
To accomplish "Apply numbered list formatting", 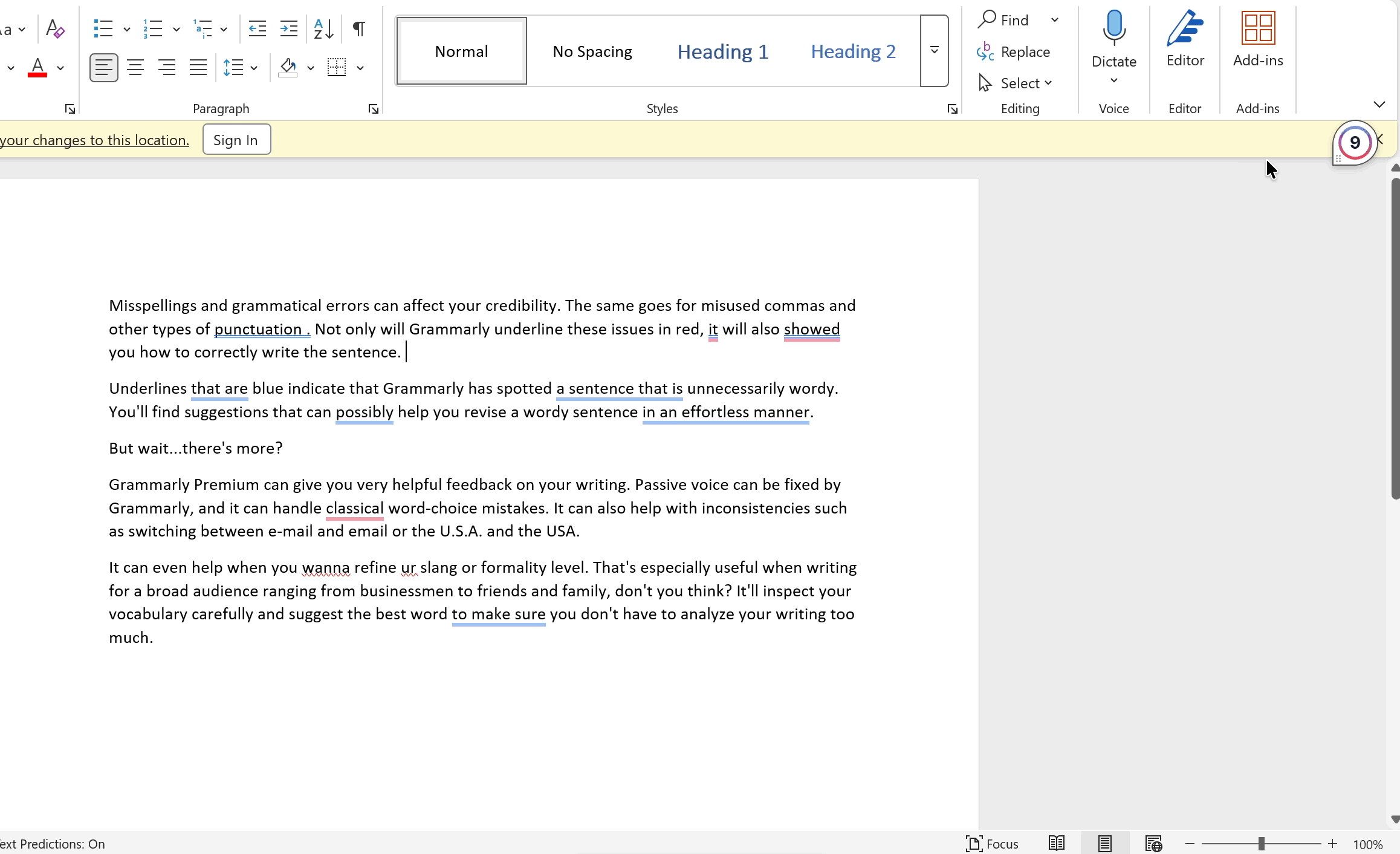I will point(153,28).
